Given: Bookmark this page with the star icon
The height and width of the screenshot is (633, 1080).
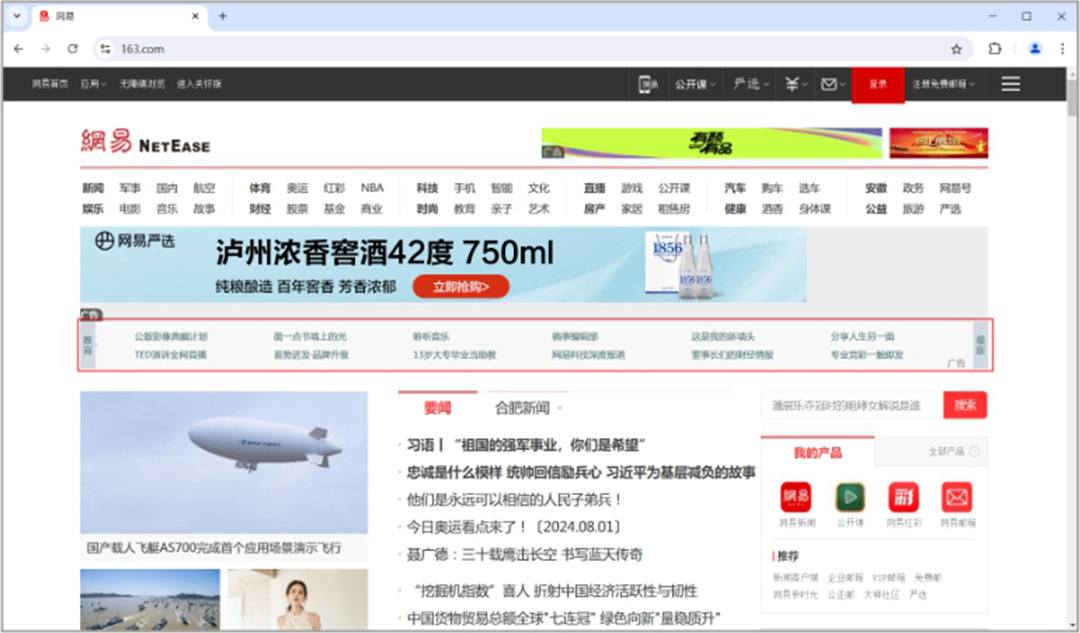Looking at the screenshot, I should point(956,48).
